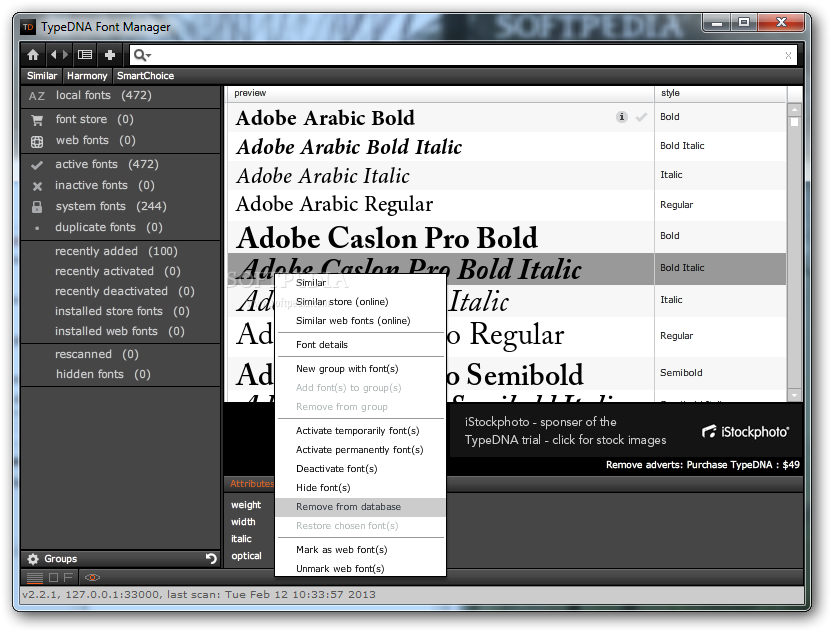Click the font list scrollbar thumb
This screenshot has height=632, width=832.
(x=794, y=122)
